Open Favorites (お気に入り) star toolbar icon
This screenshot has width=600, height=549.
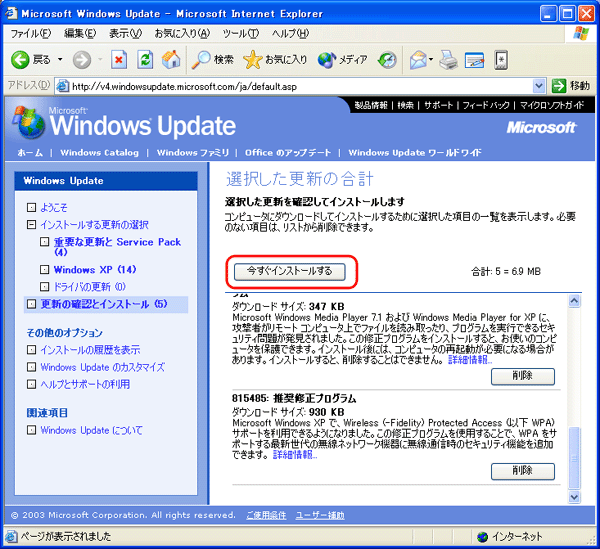pyautogui.click(x=252, y=60)
